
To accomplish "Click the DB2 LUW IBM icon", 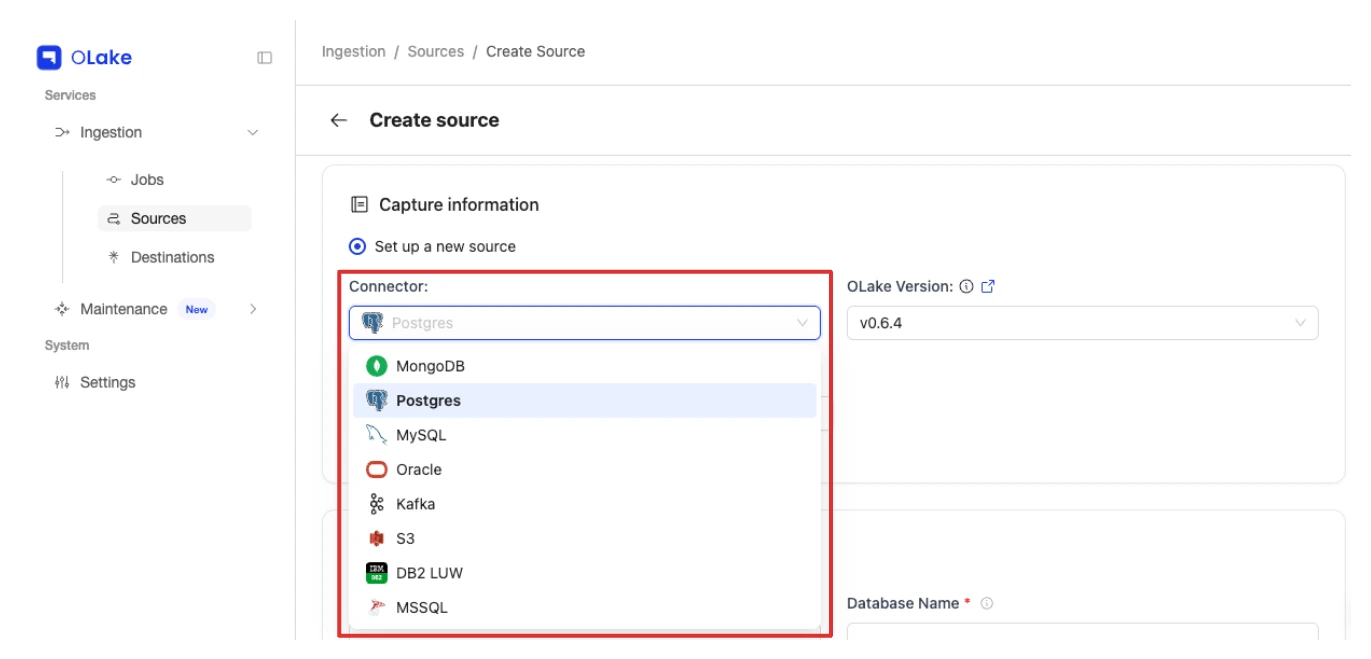I will [x=377, y=573].
